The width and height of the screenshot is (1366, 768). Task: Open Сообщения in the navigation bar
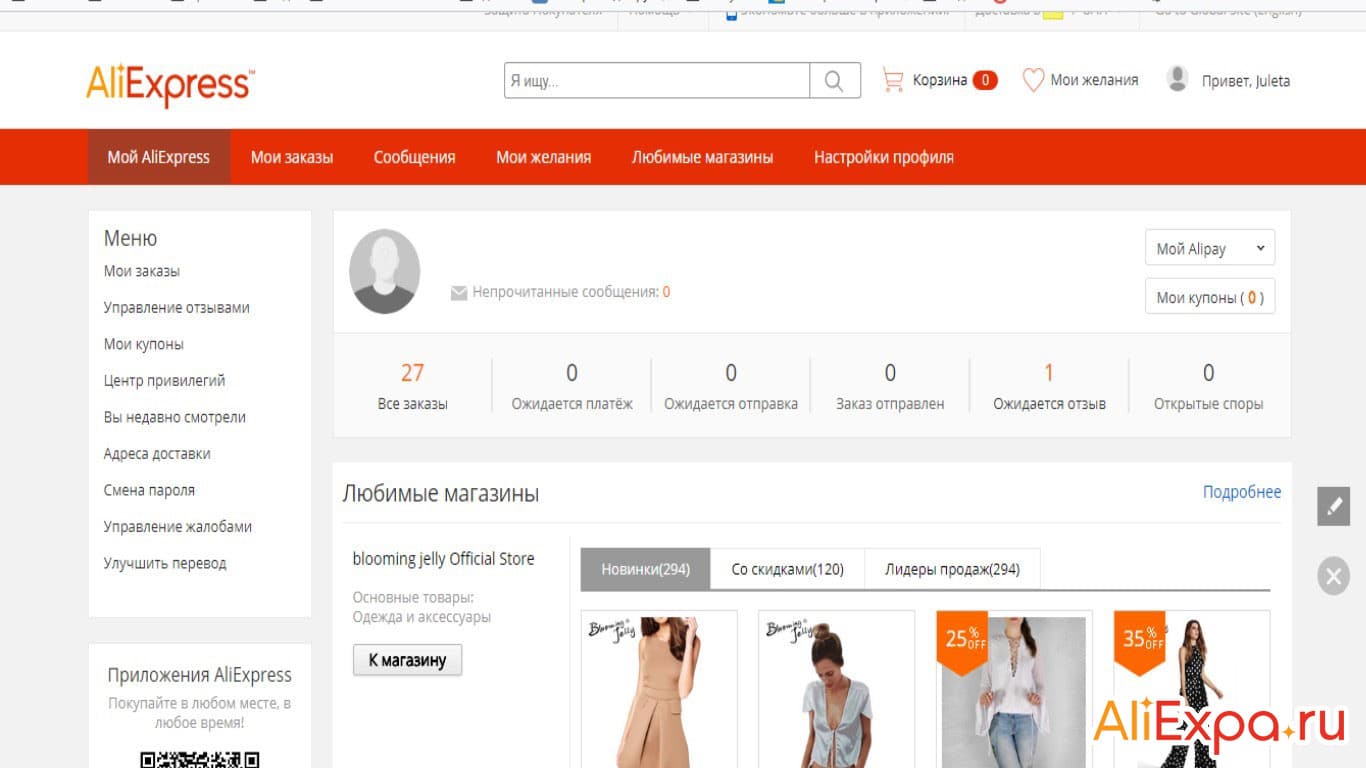pos(414,157)
